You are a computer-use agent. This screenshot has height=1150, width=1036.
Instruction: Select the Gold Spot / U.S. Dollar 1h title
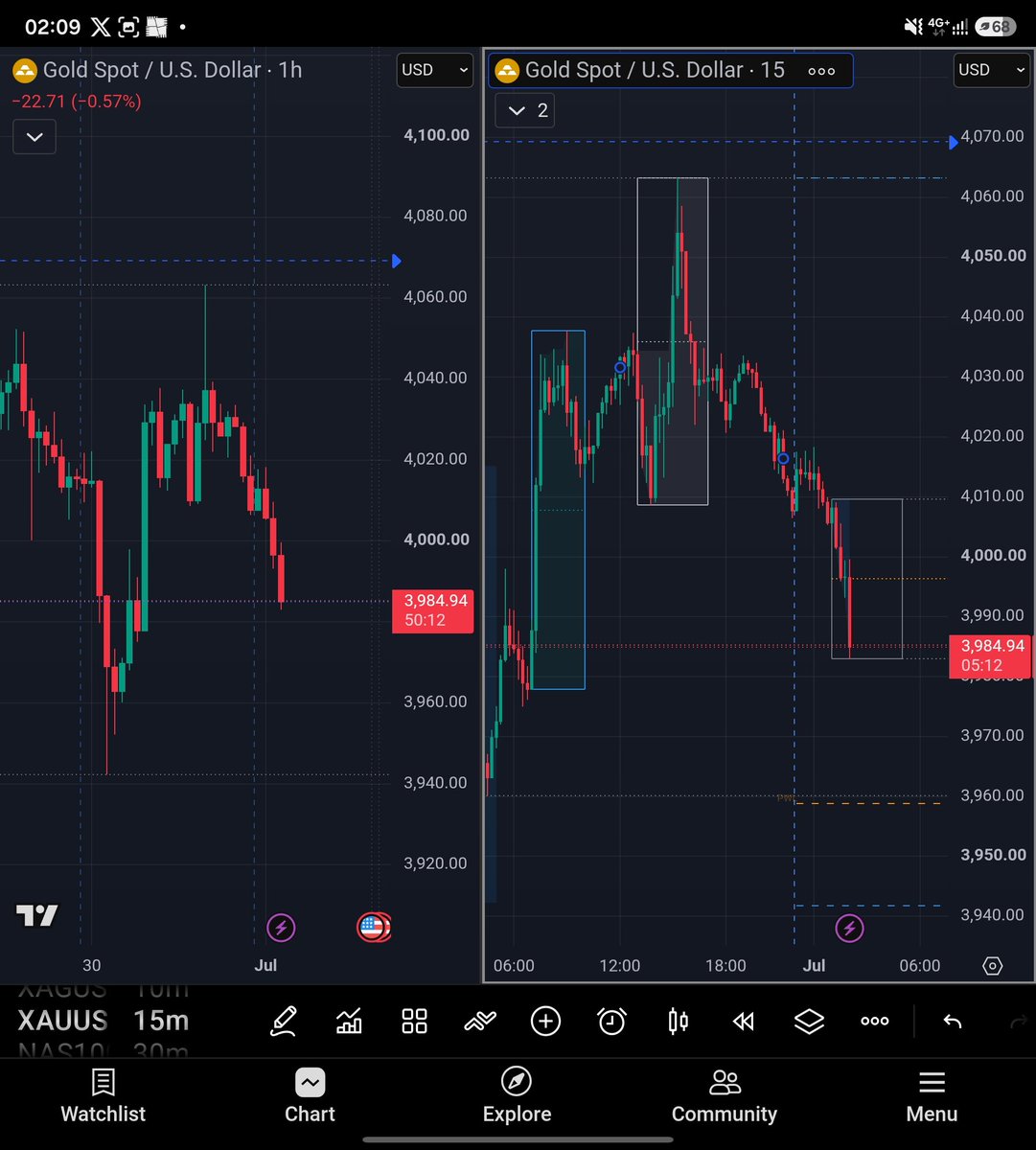point(173,71)
